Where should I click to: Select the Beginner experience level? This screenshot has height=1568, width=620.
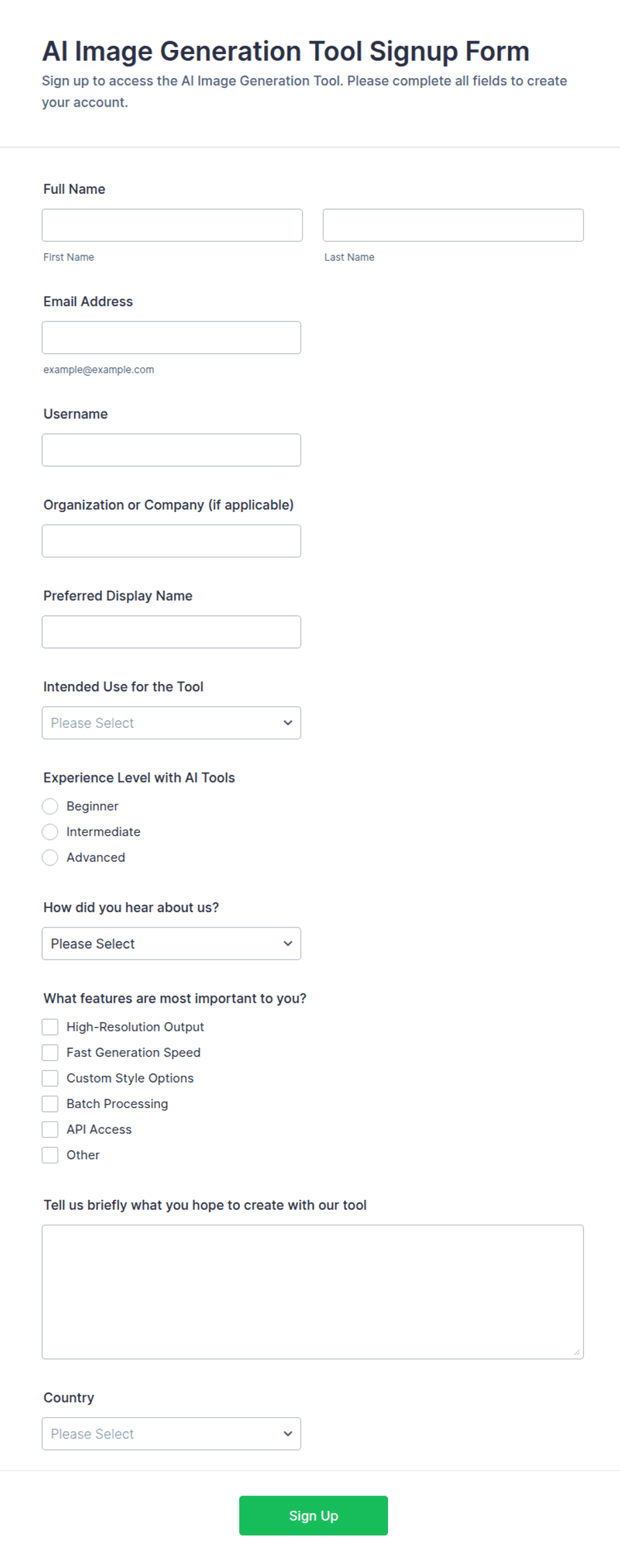pos(50,807)
